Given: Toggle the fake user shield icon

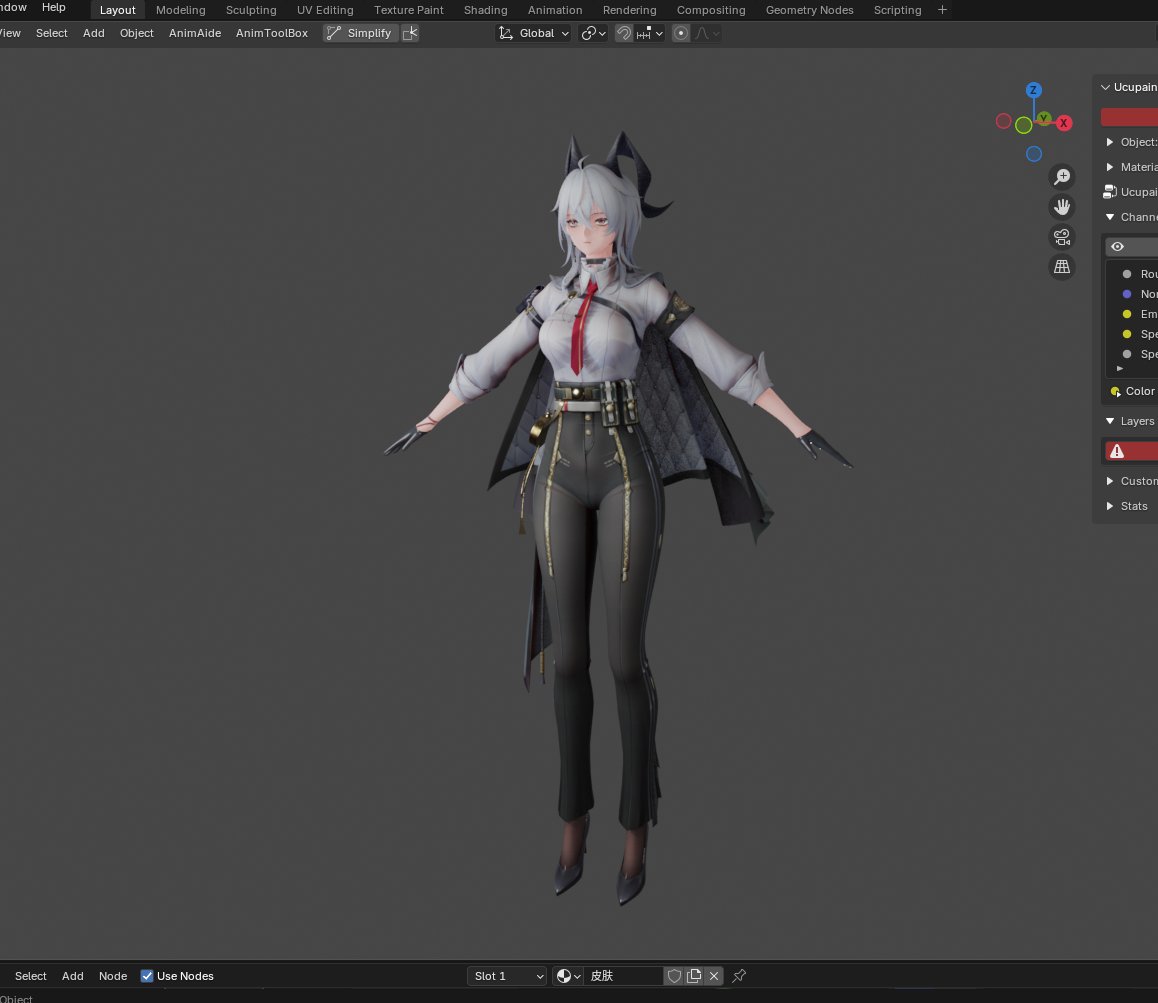Looking at the screenshot, I should [674, 976].
